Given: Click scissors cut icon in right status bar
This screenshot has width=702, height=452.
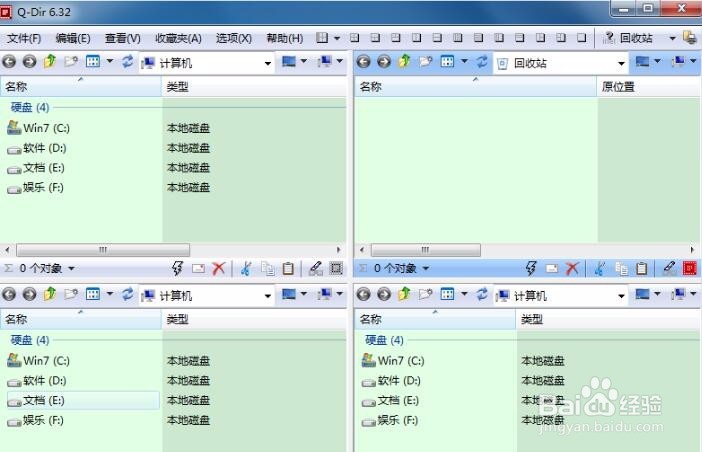Looking at the screenshot, I should [599, 269].
